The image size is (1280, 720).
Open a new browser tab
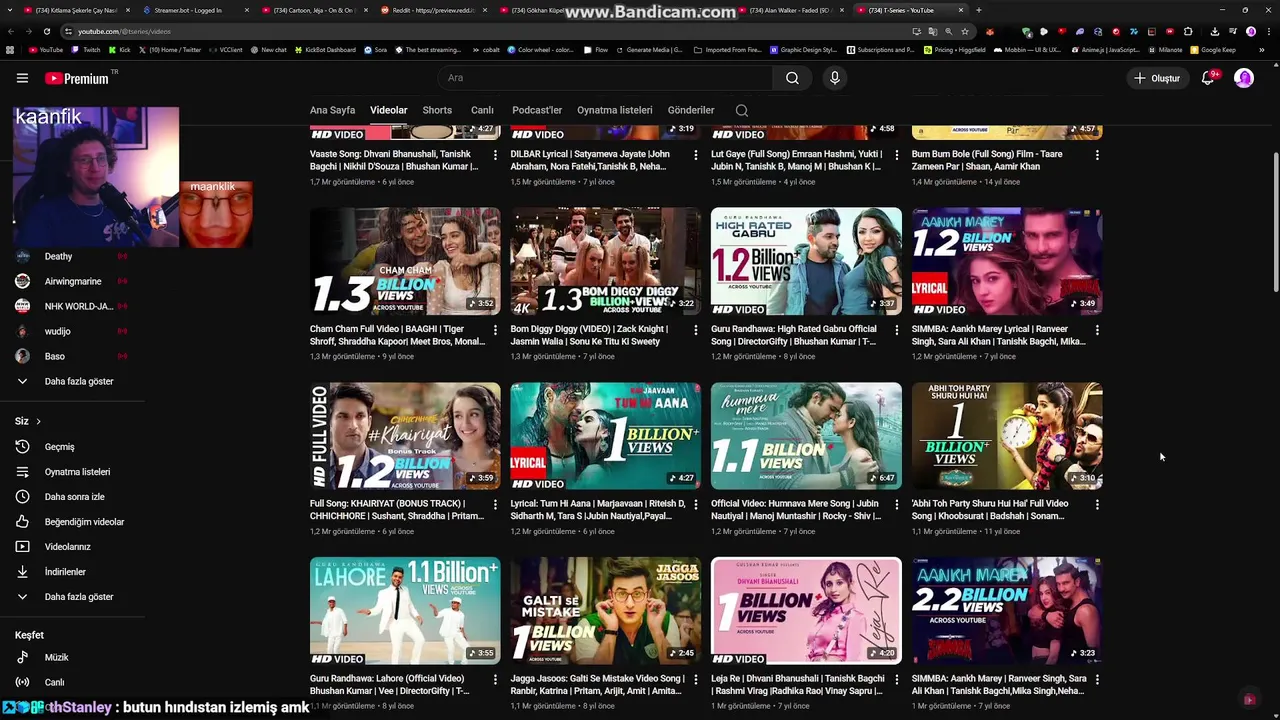pyautogui.click(x=978, y=10)
